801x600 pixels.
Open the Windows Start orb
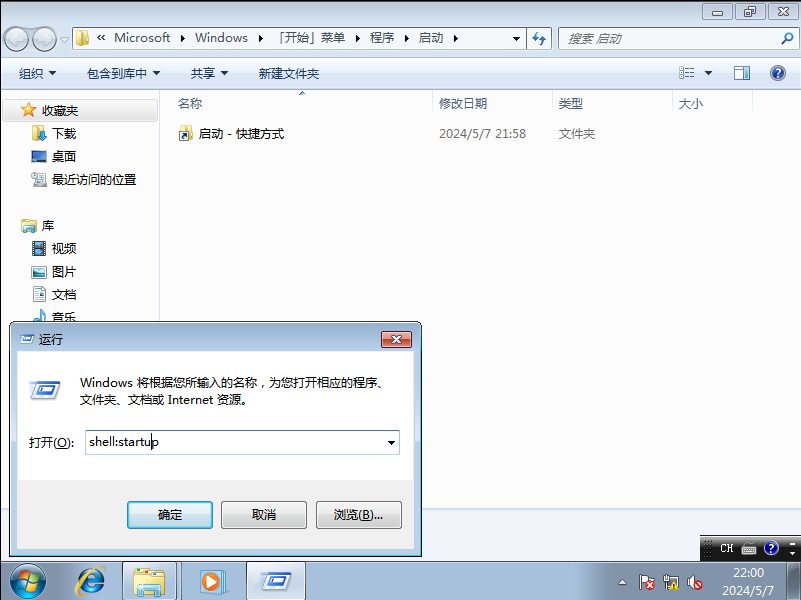pyautogui.click(x=28, y=581)
